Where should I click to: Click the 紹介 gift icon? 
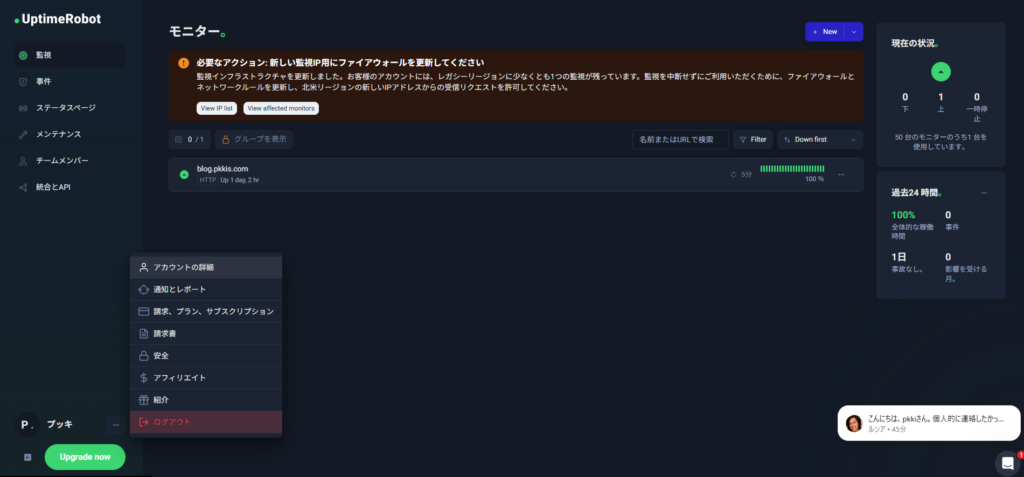(144, 400)
